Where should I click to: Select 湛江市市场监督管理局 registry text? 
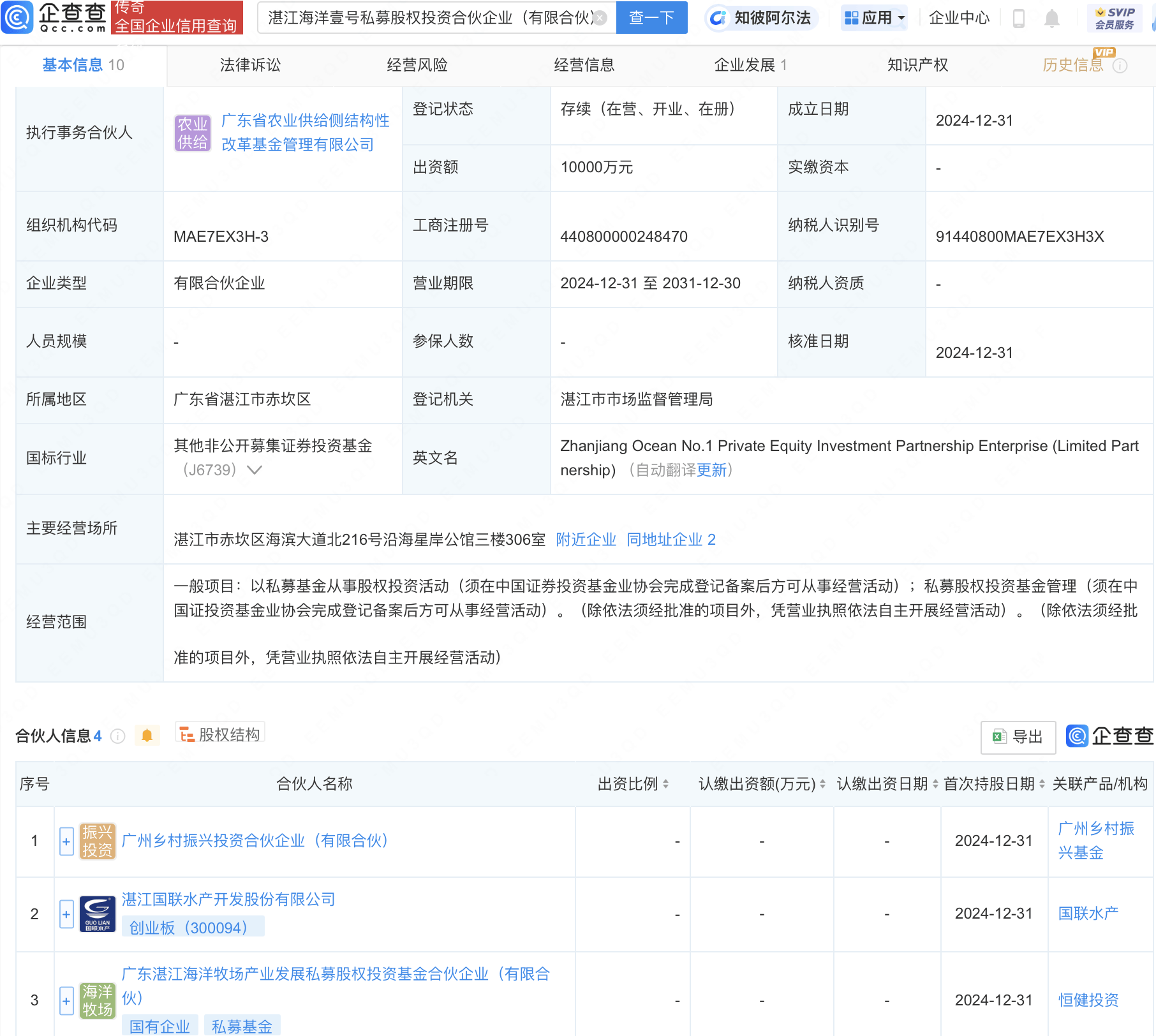pos(637,399)
